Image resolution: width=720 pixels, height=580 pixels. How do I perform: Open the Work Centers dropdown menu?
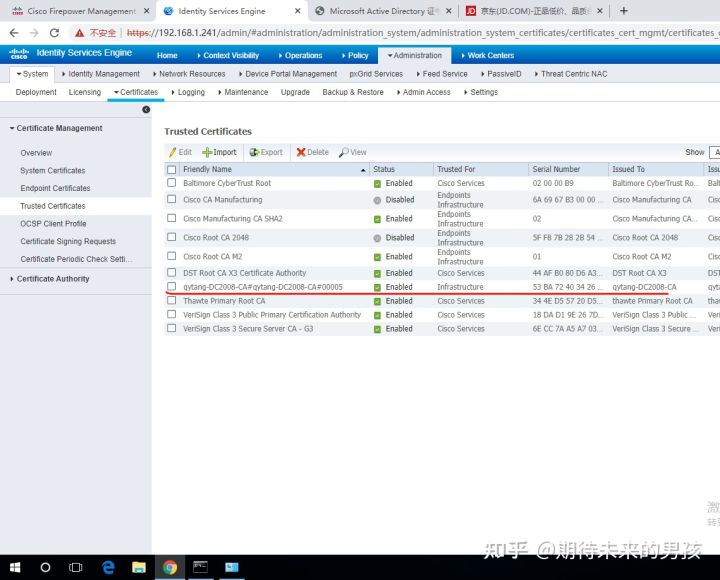(x=488, y=55)
